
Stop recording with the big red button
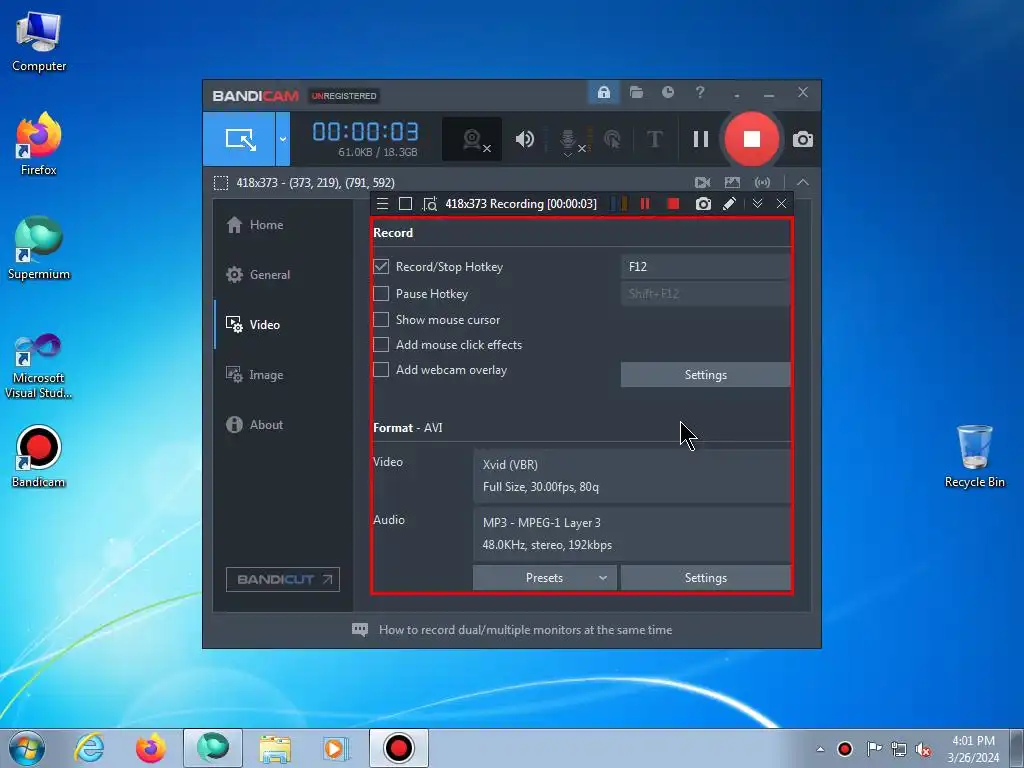752,139
